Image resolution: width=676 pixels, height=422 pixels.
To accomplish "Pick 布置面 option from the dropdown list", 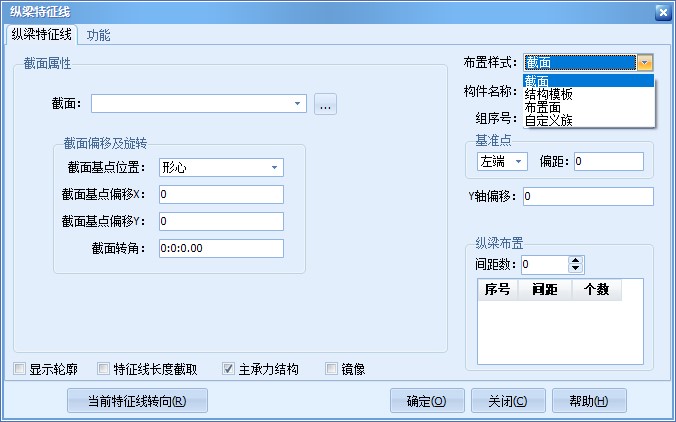I will tap(543, 107).
